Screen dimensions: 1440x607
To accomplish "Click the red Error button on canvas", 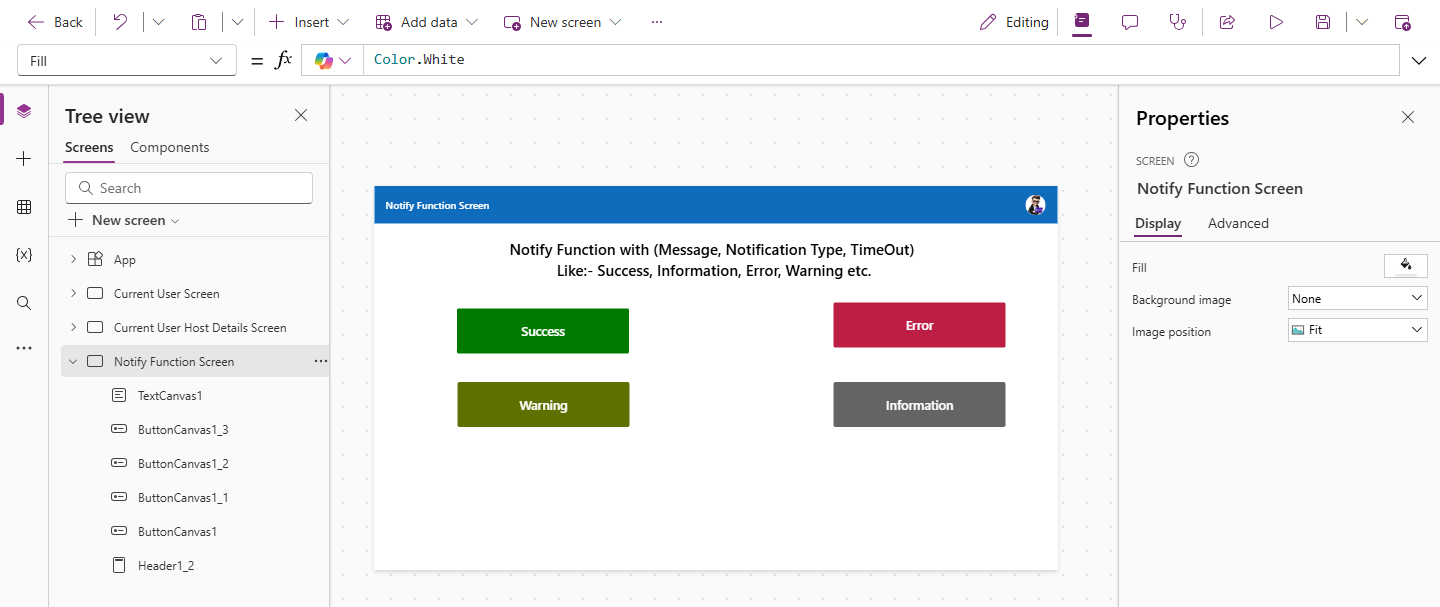I will pos(919,325).
